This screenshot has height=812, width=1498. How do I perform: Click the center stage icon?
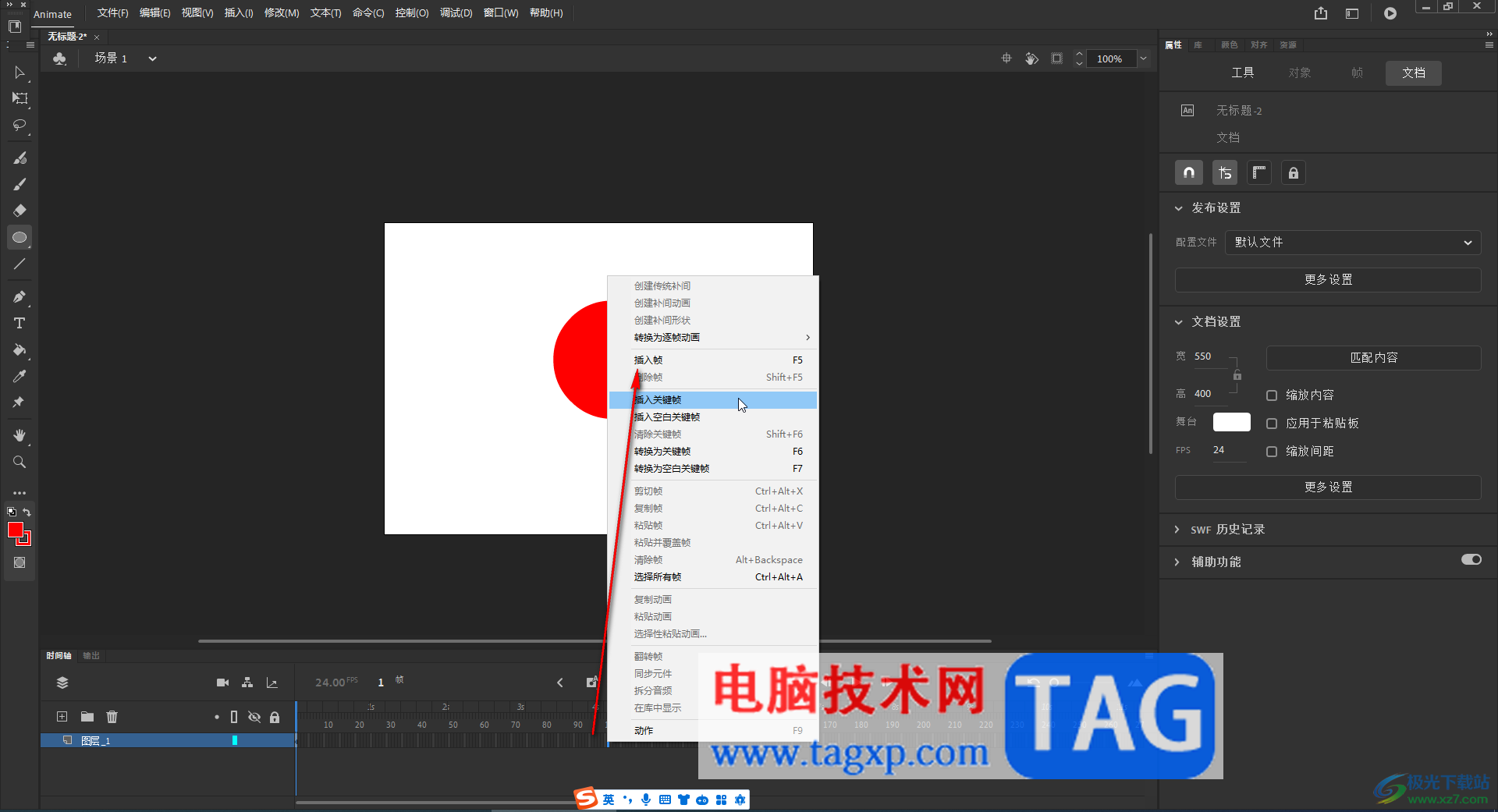(1006, 59)
